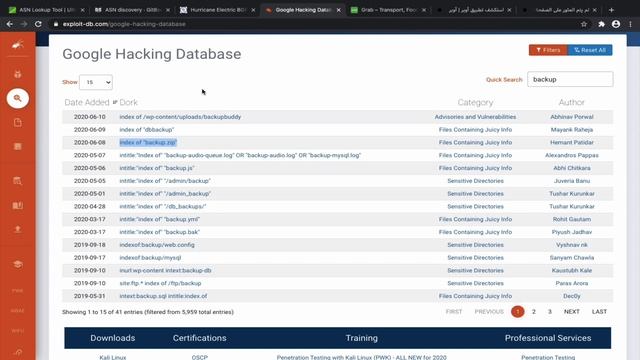Click author Alexandros Pappas

571,155
